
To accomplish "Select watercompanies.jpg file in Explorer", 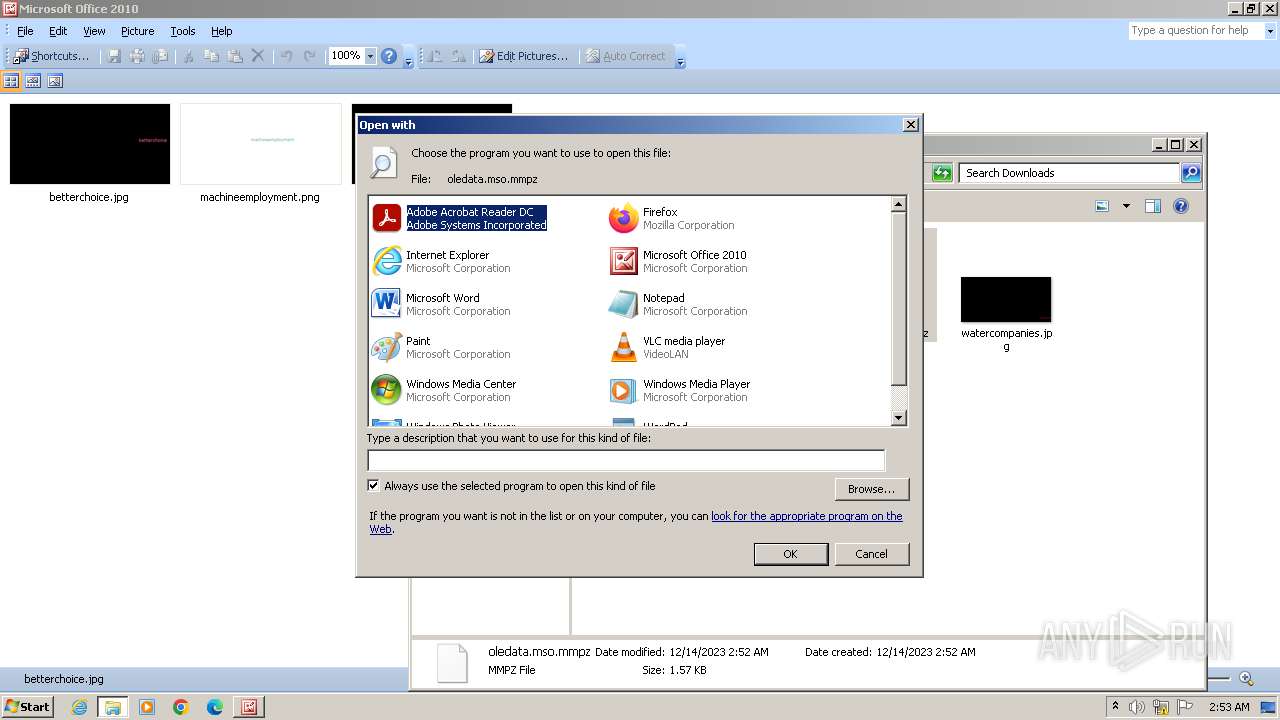I will pyautogui.click(x=1006, y=313).
